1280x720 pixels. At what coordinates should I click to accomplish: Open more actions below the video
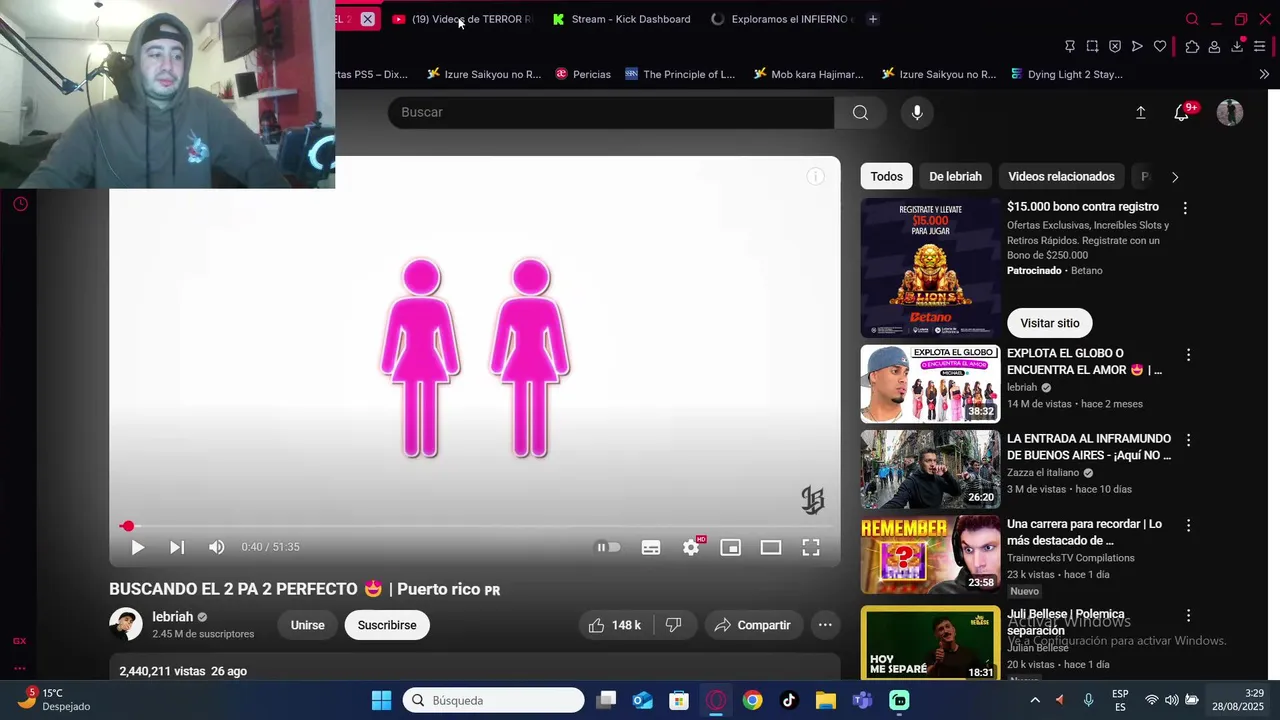(825, 625)
